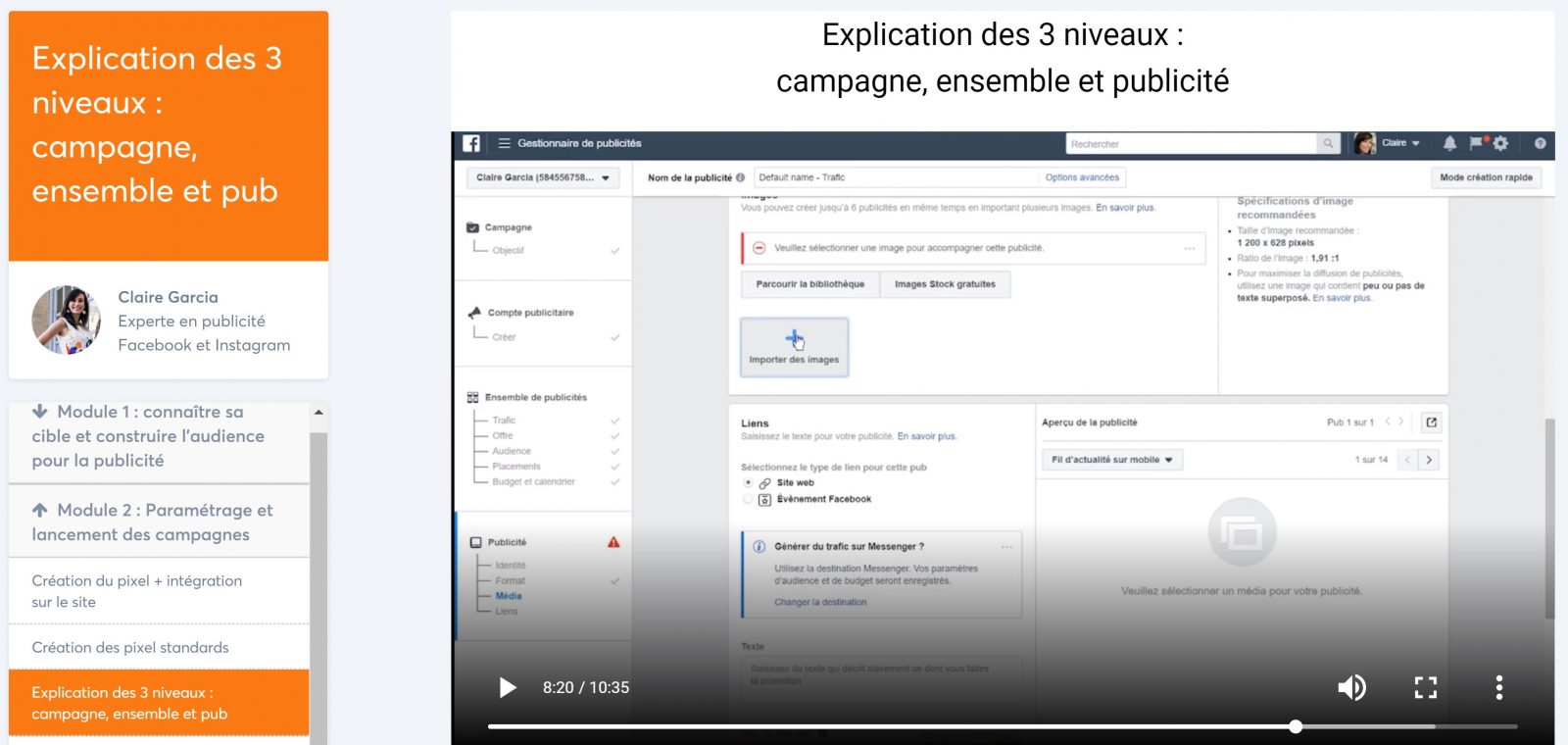
Task: Open settings gear icon in Facebook header
Action: click(x=1501, y=143)
